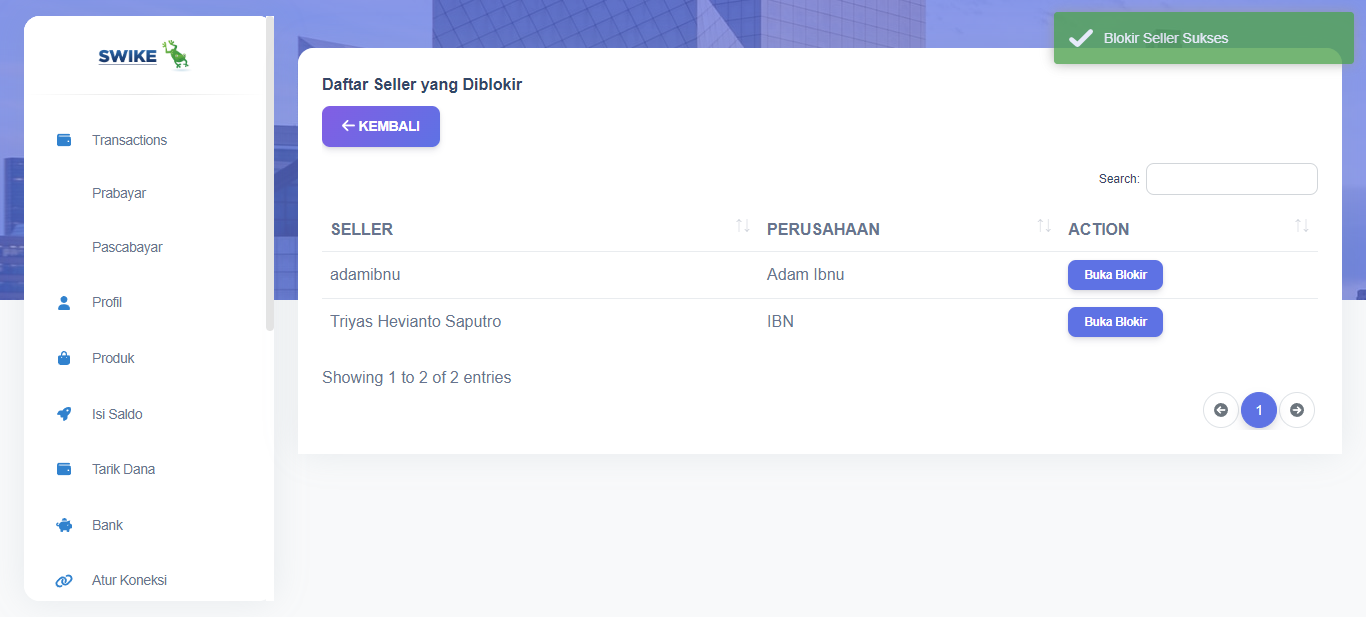Click Buka Blokir for Triyas Hevianto Saputro
Image resolution: width=1366 pixels, height=617 pixels.
tap(1115, 322)
